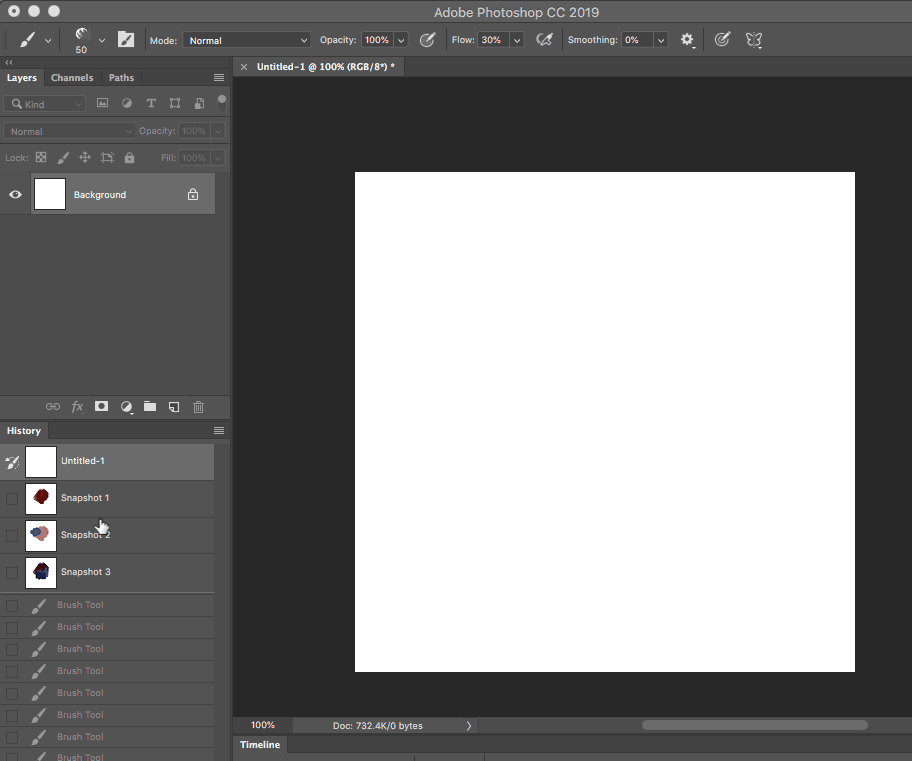This screenshot has height=761, width=912.
Task: Switch to the Paths tab
Action: tap(121, 78)
